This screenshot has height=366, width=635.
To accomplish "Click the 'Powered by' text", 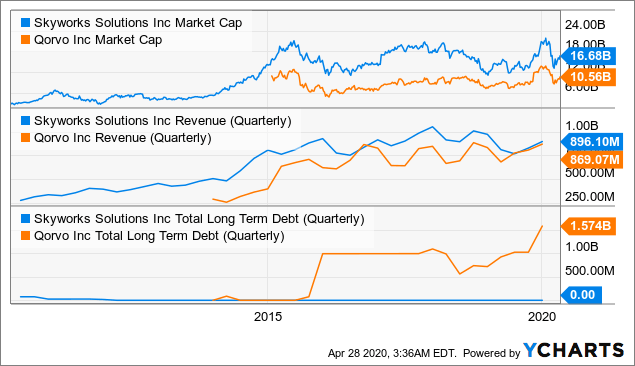I will point(491,353).
